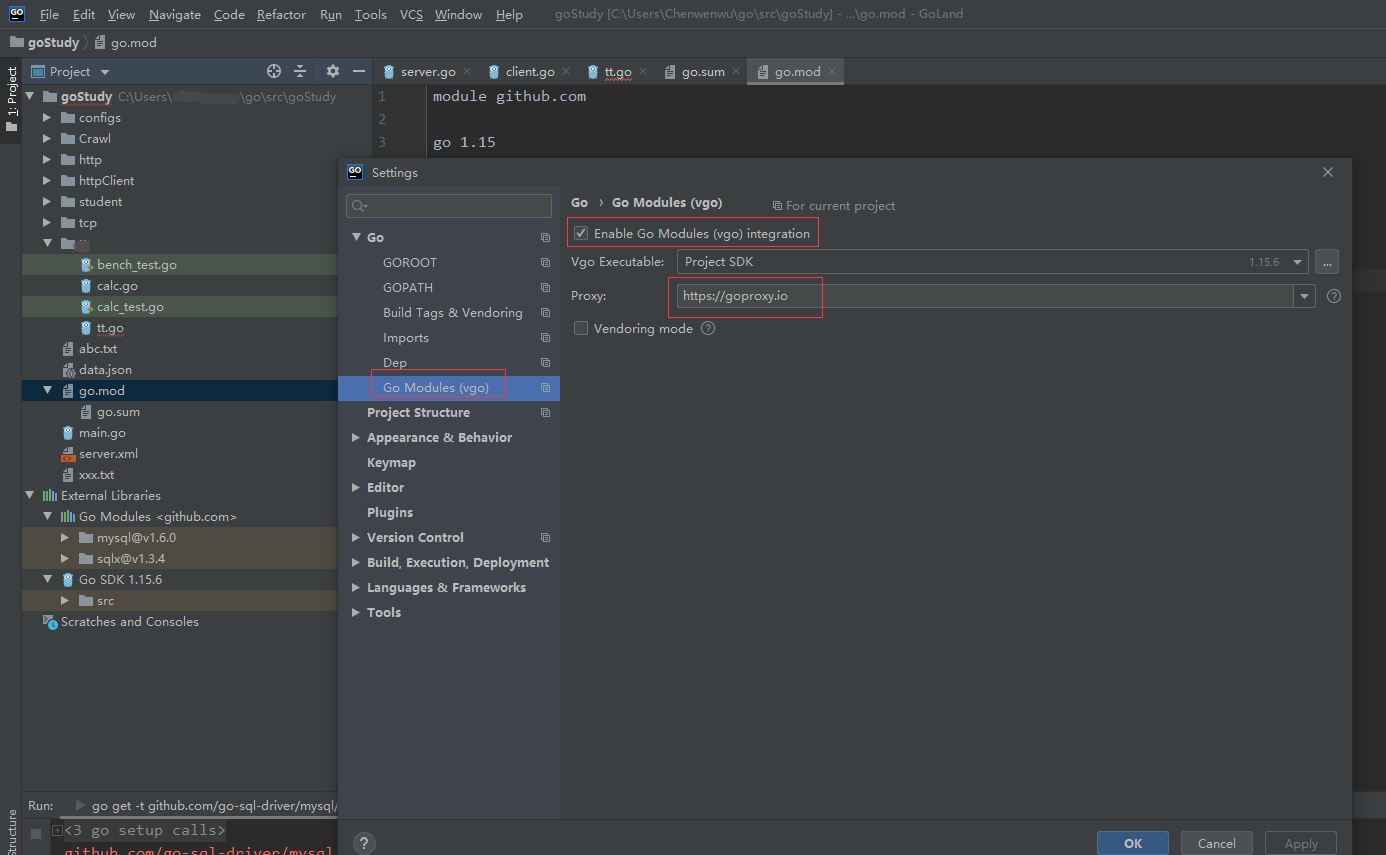Expand Languages & Frameworks settings section
The height and width of the screenshot is (855, 1386).
pos(356,588)
